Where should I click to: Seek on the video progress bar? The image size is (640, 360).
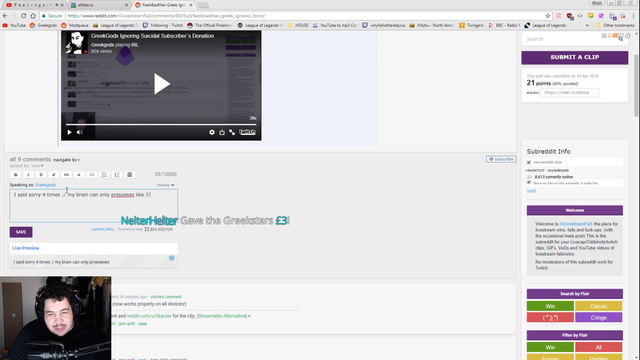161,124
